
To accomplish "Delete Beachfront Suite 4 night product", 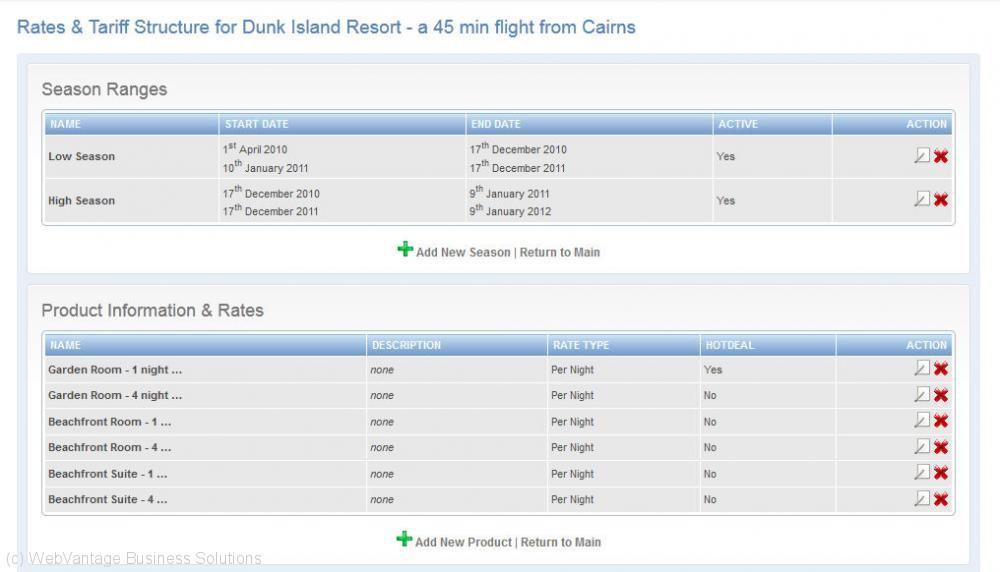I will 941,499.
